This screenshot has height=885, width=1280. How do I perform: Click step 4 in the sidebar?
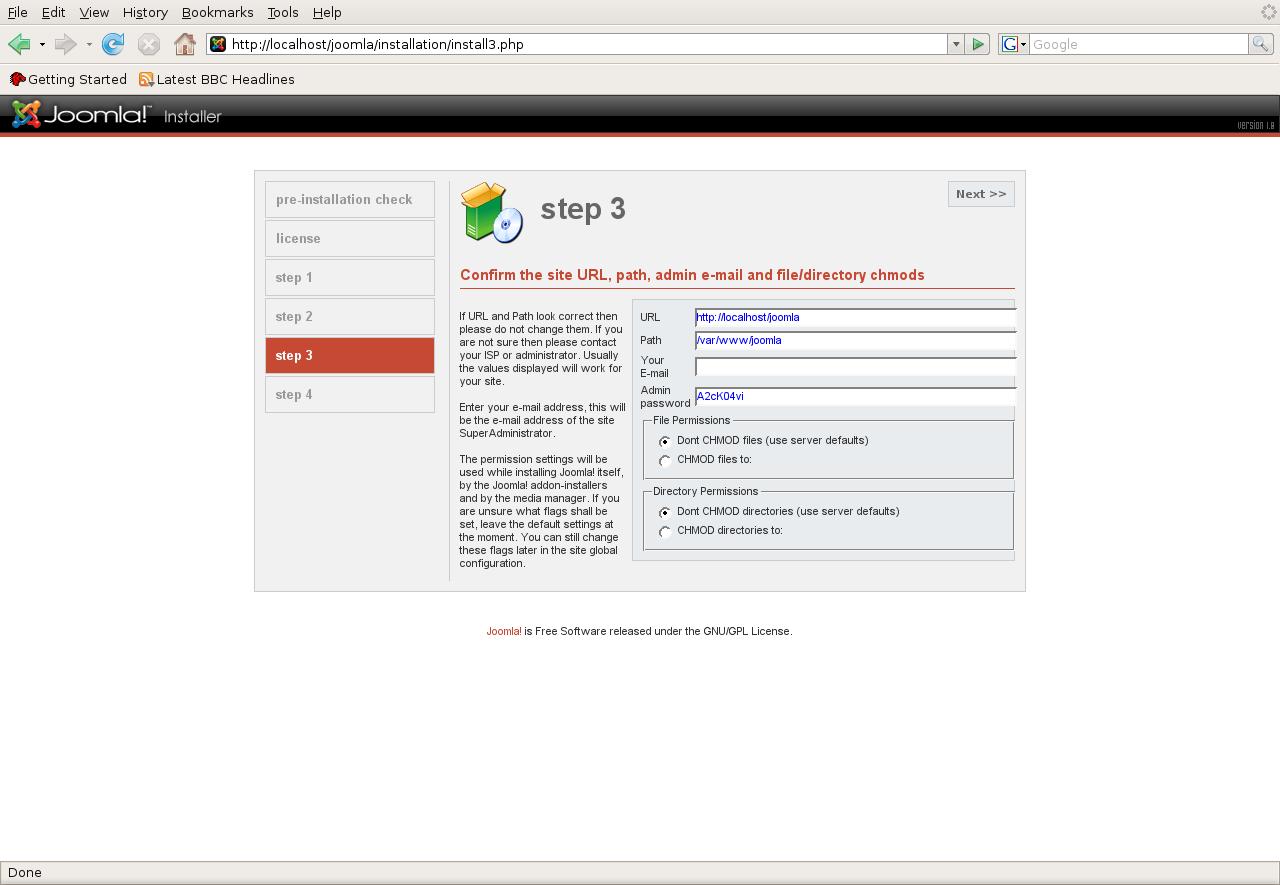(350, 394)
